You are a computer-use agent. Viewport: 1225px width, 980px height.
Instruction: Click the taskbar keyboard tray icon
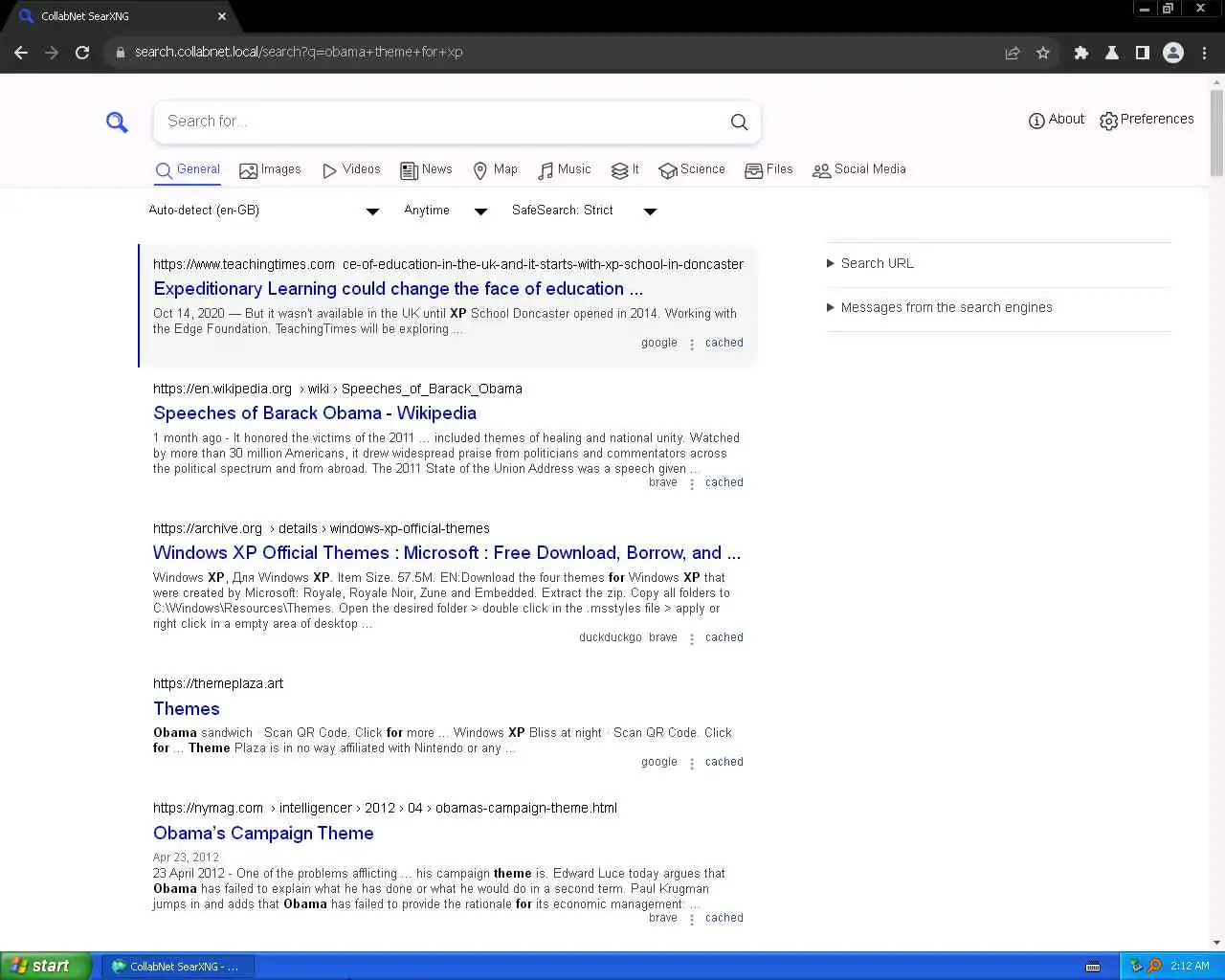(1093, 967)
